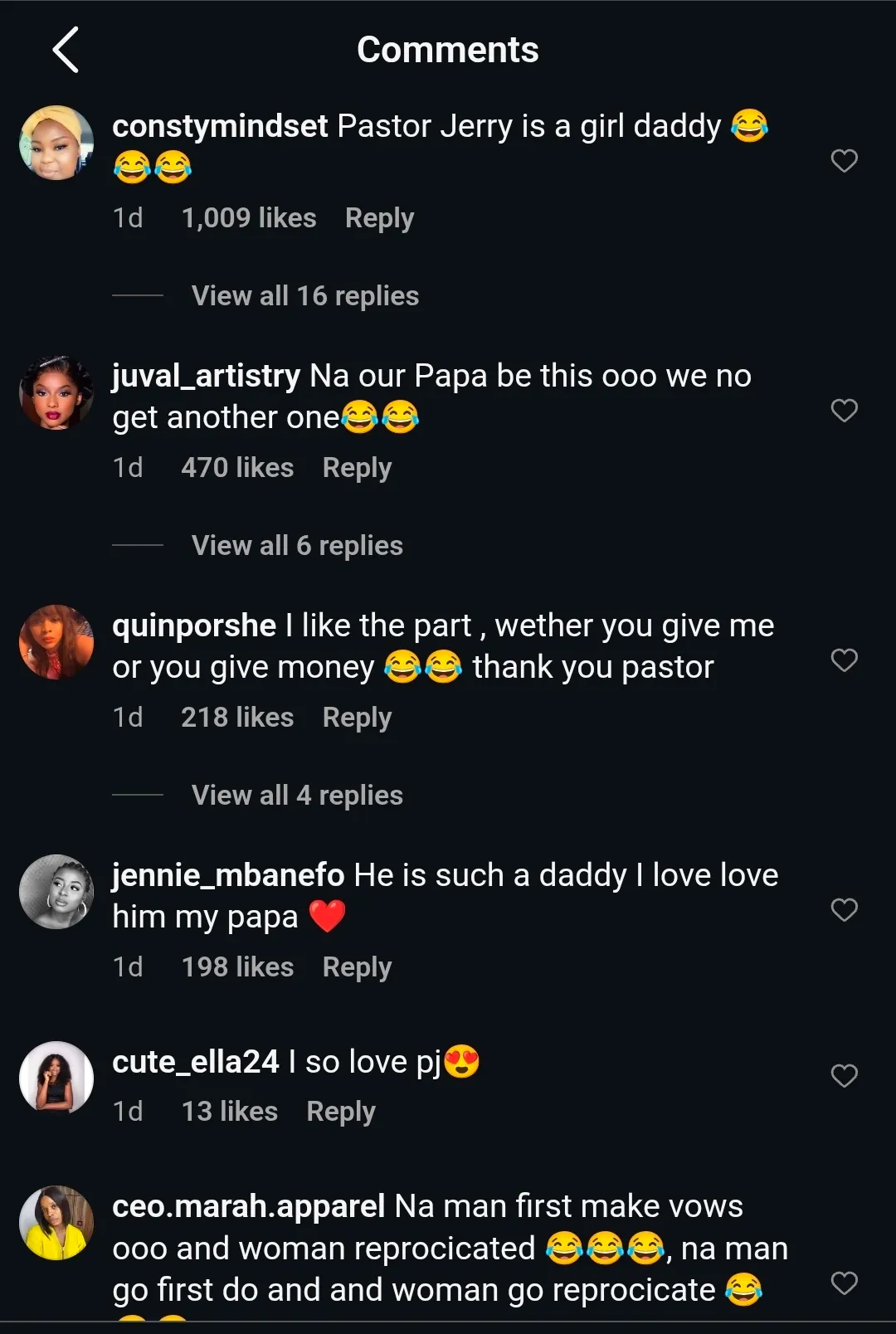
Task: Like constymindset's comment with the heart
Action: point(844,160)
